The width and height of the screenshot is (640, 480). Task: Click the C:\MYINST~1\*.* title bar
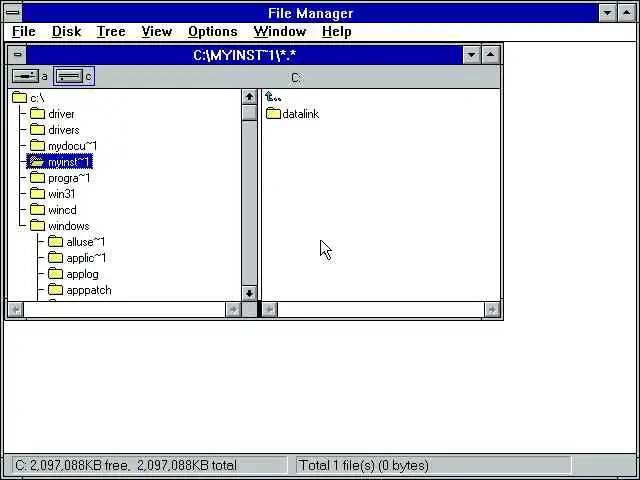(244, 55)
